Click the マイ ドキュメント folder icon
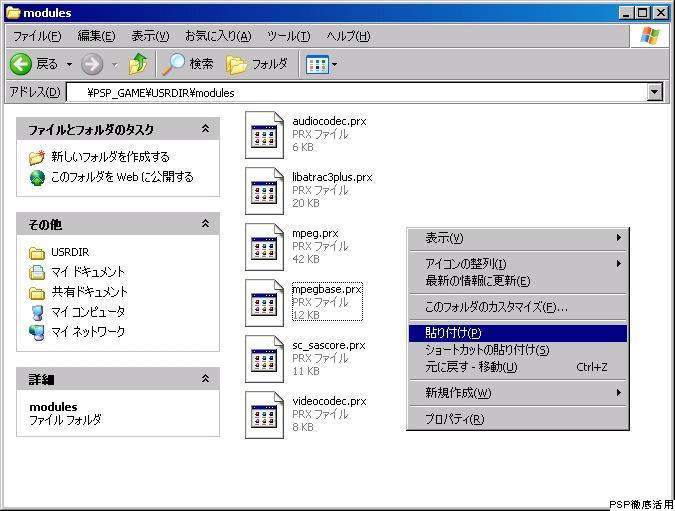This screenshot has width=675, height=511. pos(37,272)
